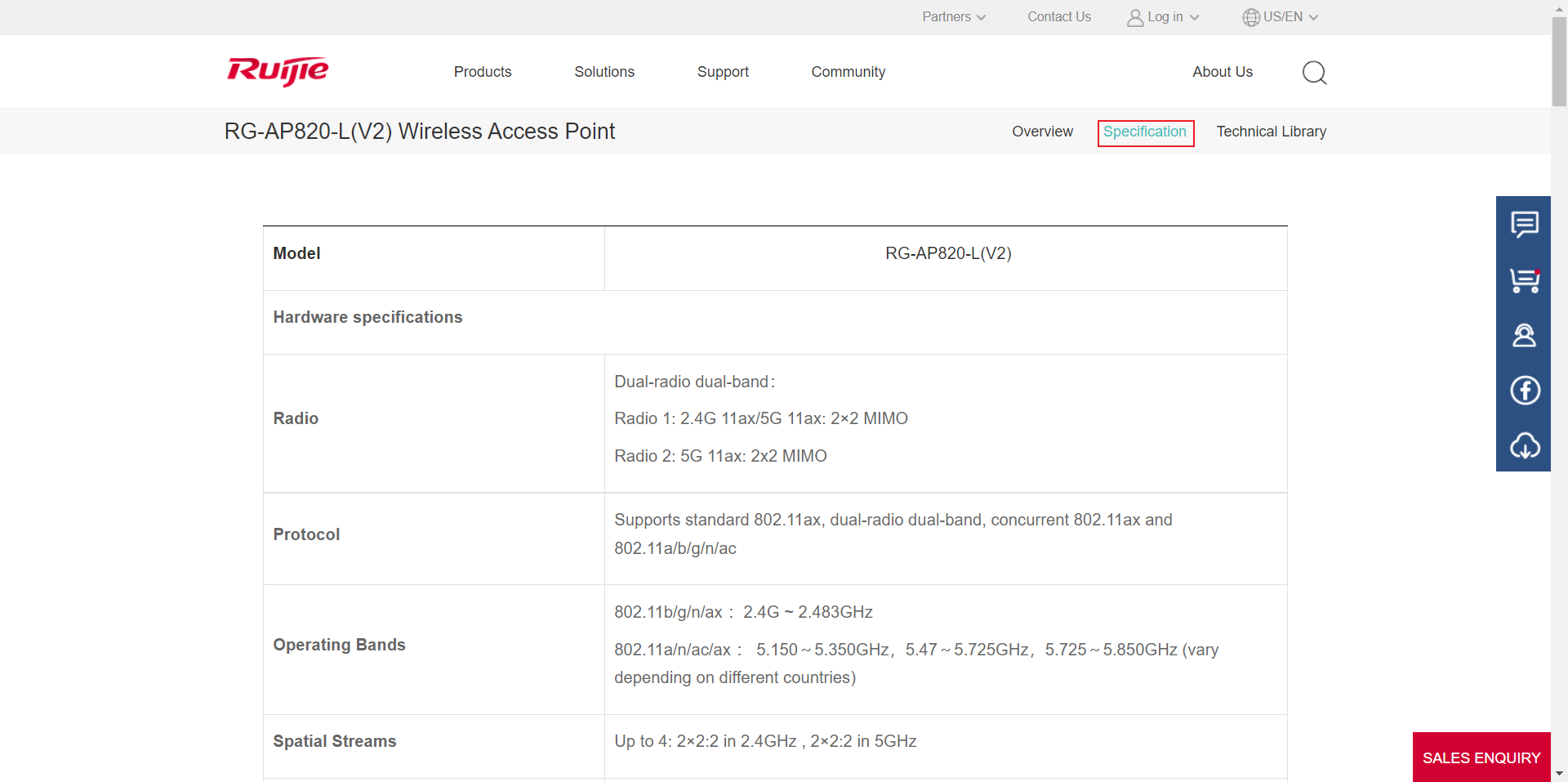Screen dimensions: 1568x782
Task: Click the 'Operating Bands' row label
Action: [339, 645]
